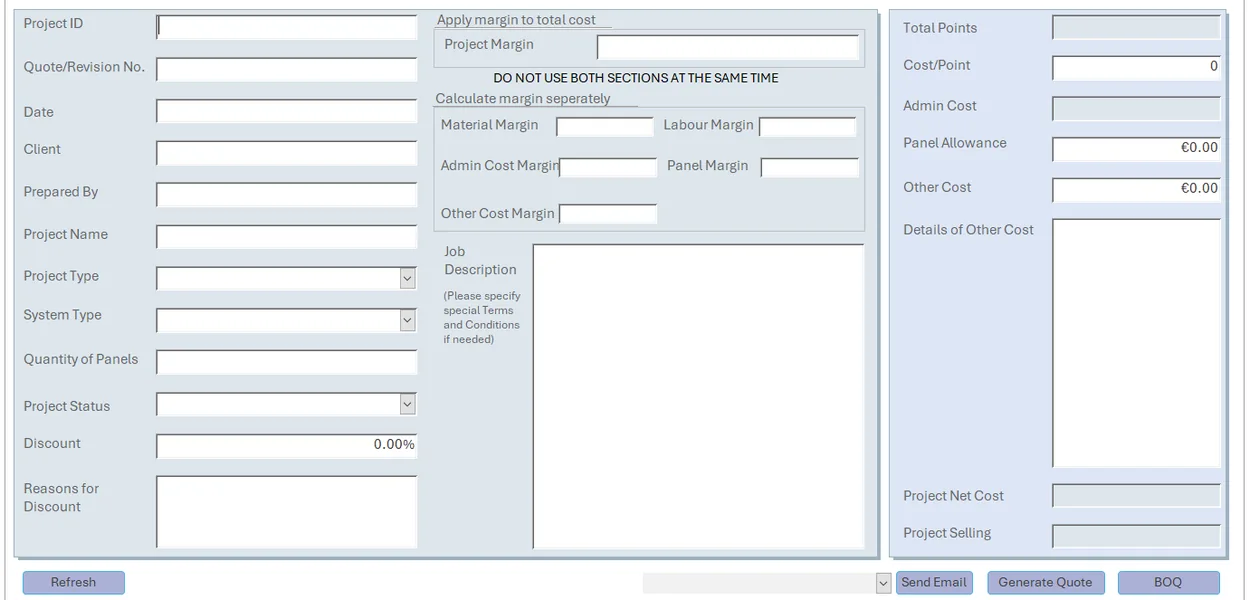Click the Panel Allowance amount field
Image resolution: width=1250 pixels, height=600 pixels.
pyautogui.click(x=1137, y=149)
